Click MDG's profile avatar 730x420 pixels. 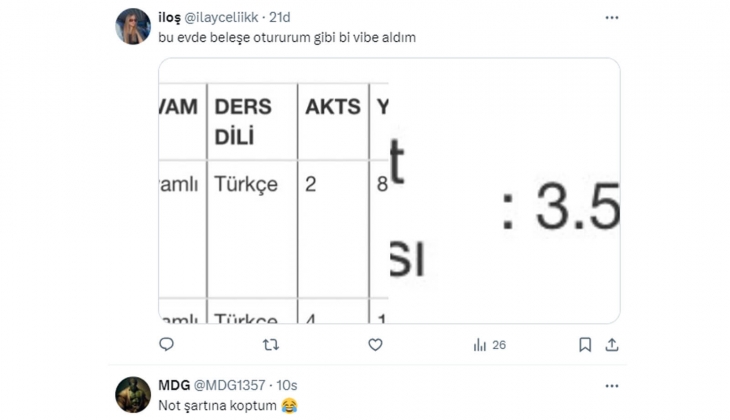tap(133, 394)
